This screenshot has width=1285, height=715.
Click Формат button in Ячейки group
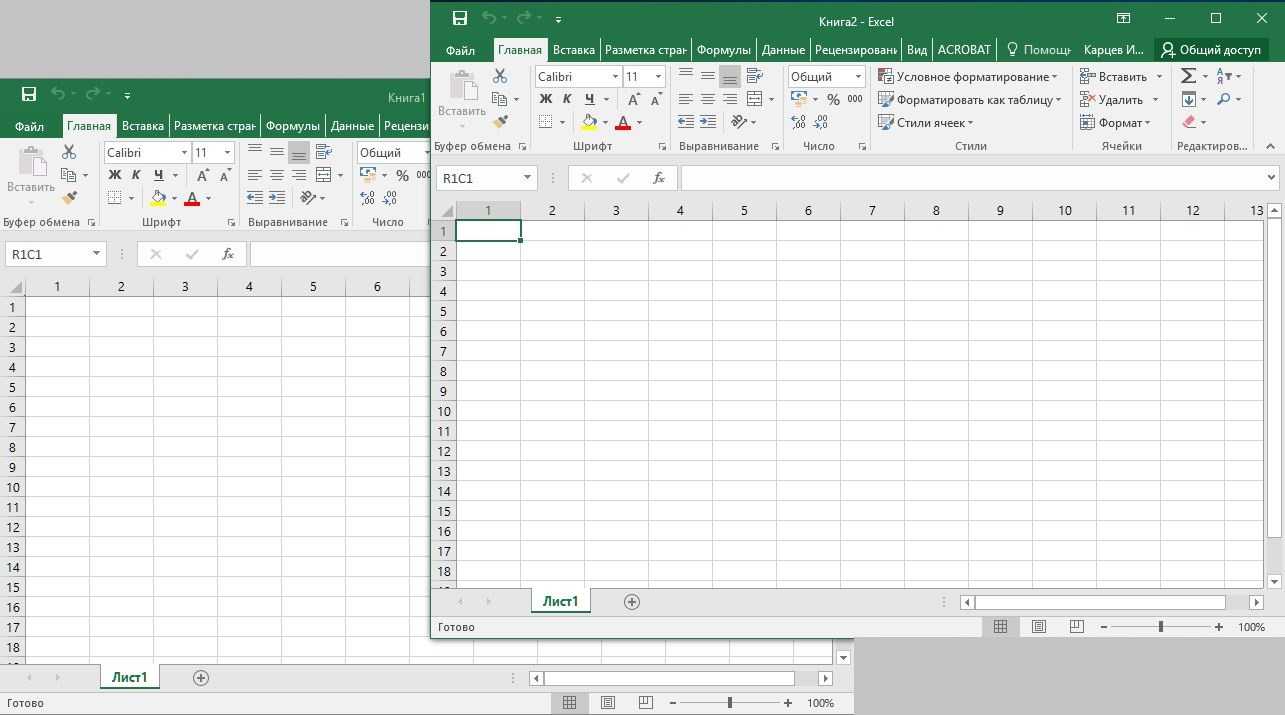click(1115, 122)
